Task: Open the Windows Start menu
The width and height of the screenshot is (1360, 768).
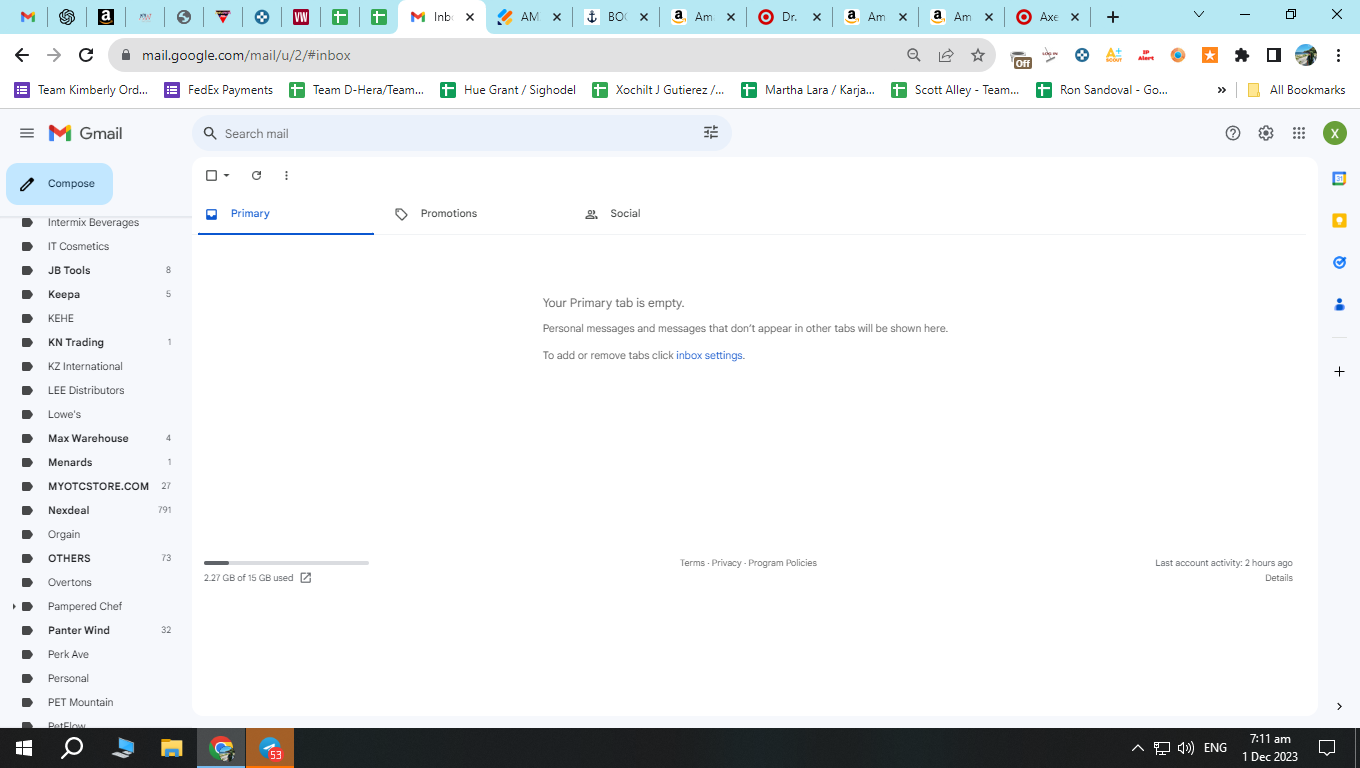Action: (x=23, y=748)
